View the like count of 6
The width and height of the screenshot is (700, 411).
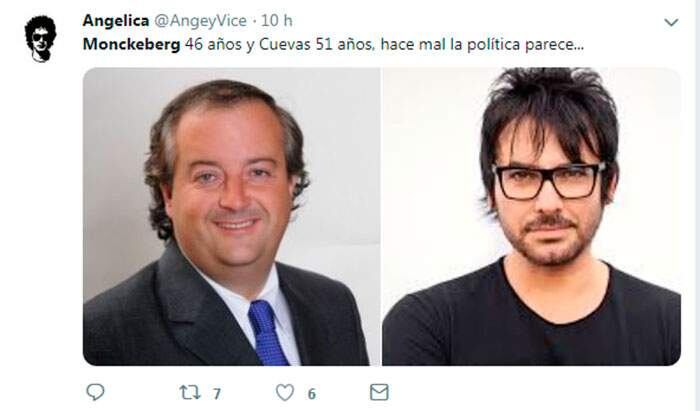tap(312, 394)
